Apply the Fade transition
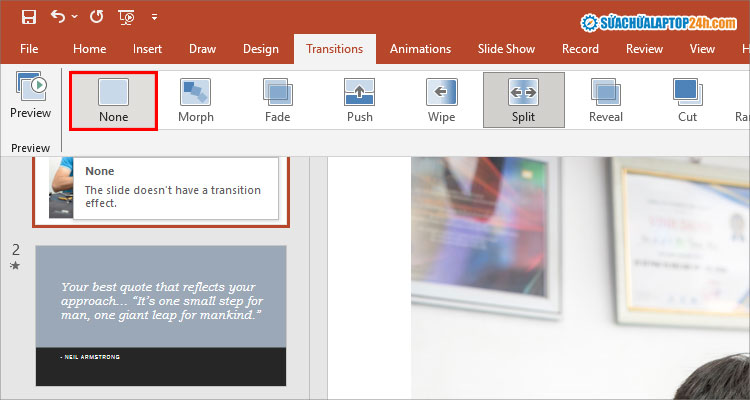This screenshot has height=400, width=750. (277, 100)
